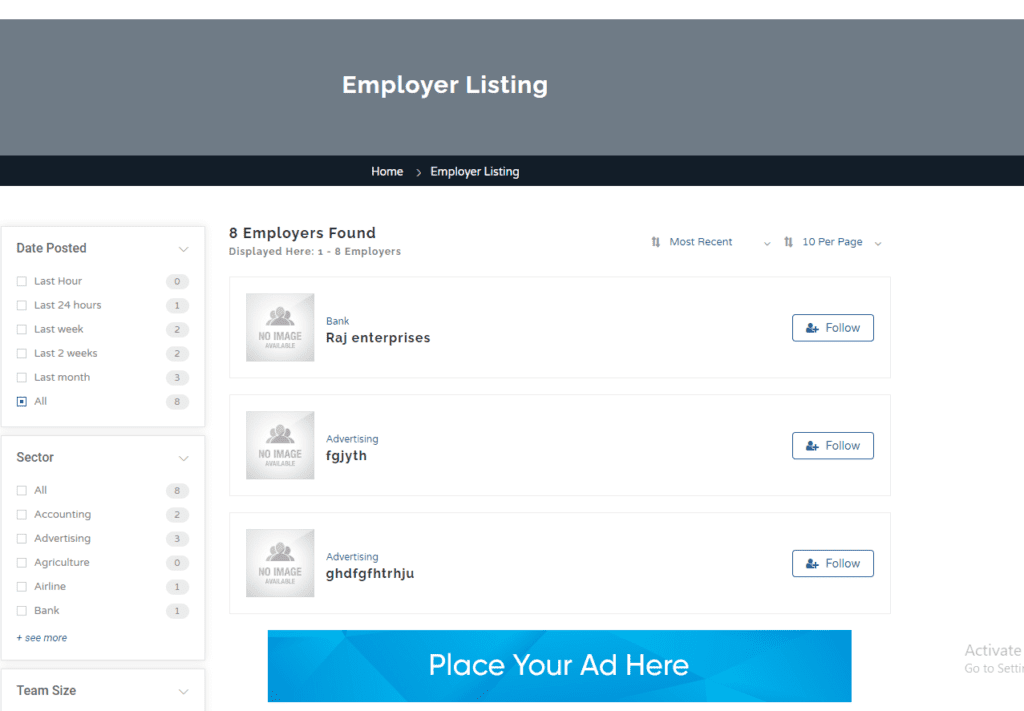The height and width of the screenshot is (711, 1024).
Task: Click see more under Sector list
Action: (x=42, y=638)
